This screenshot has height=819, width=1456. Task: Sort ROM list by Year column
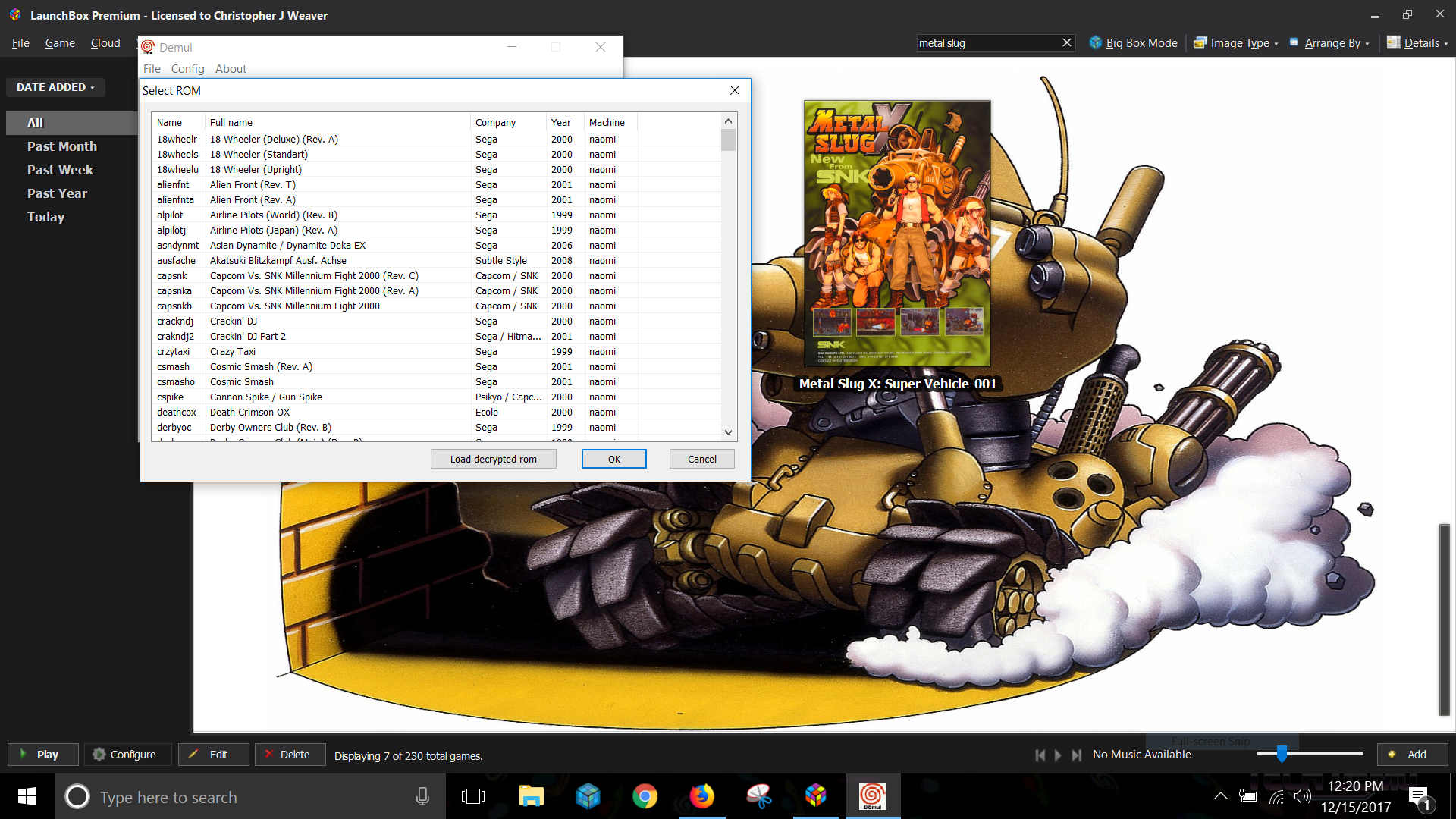coord(565,122)
